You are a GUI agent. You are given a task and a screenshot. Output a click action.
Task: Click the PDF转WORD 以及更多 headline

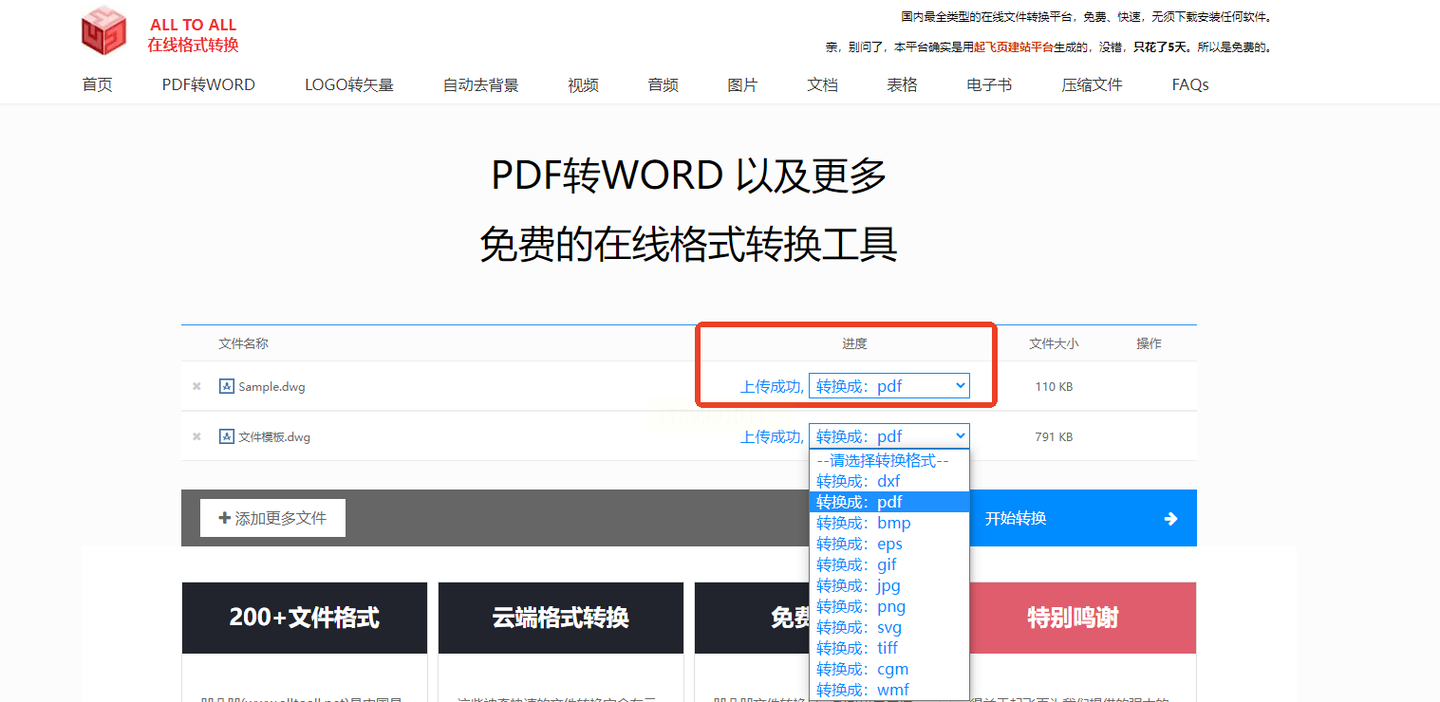[689, 175]
